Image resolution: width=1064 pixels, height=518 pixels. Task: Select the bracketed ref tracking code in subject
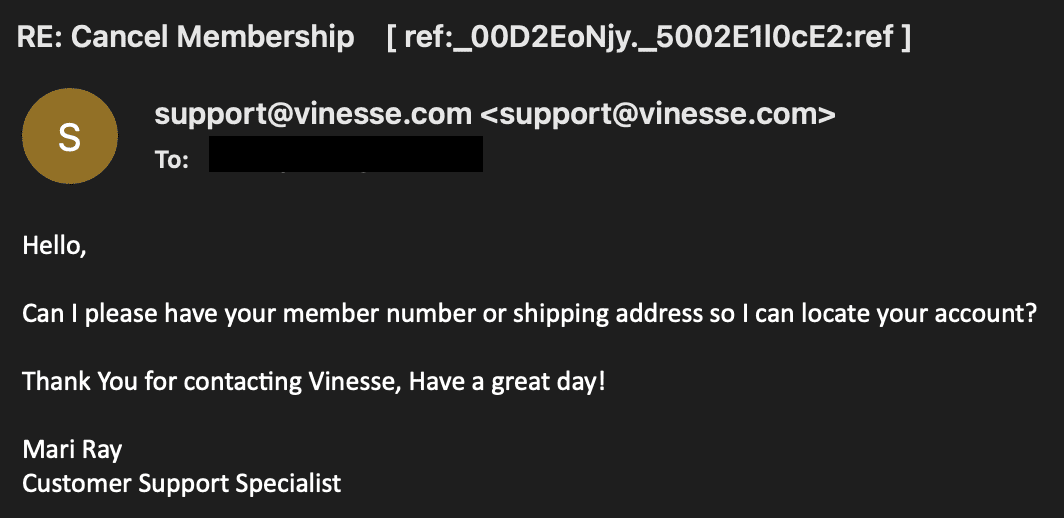(x=648, y=37)
